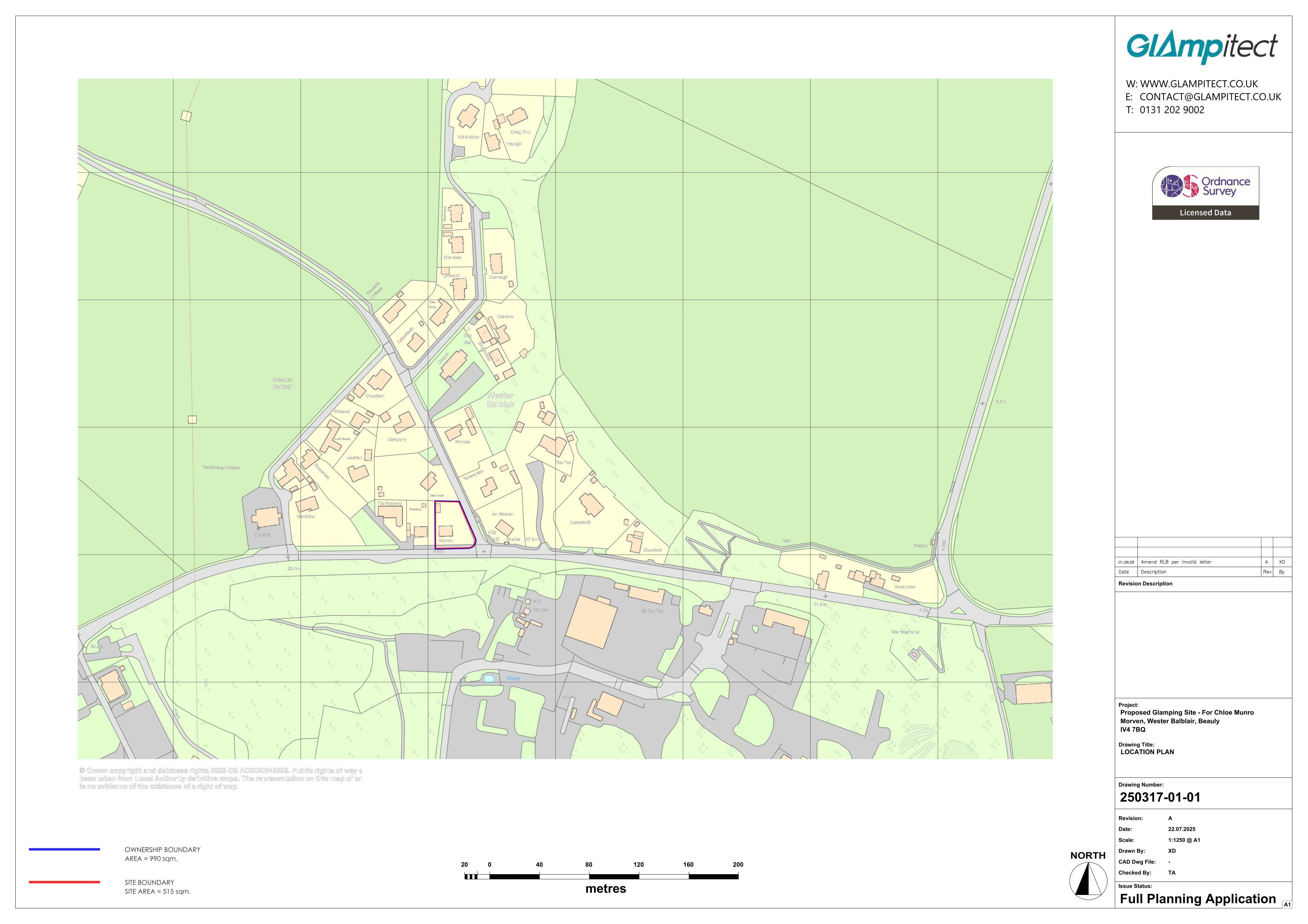This screenshot has height=924, width=1308.
Task: Select drawing number 250317-01-01
Action: click(x=1160, y=797)
